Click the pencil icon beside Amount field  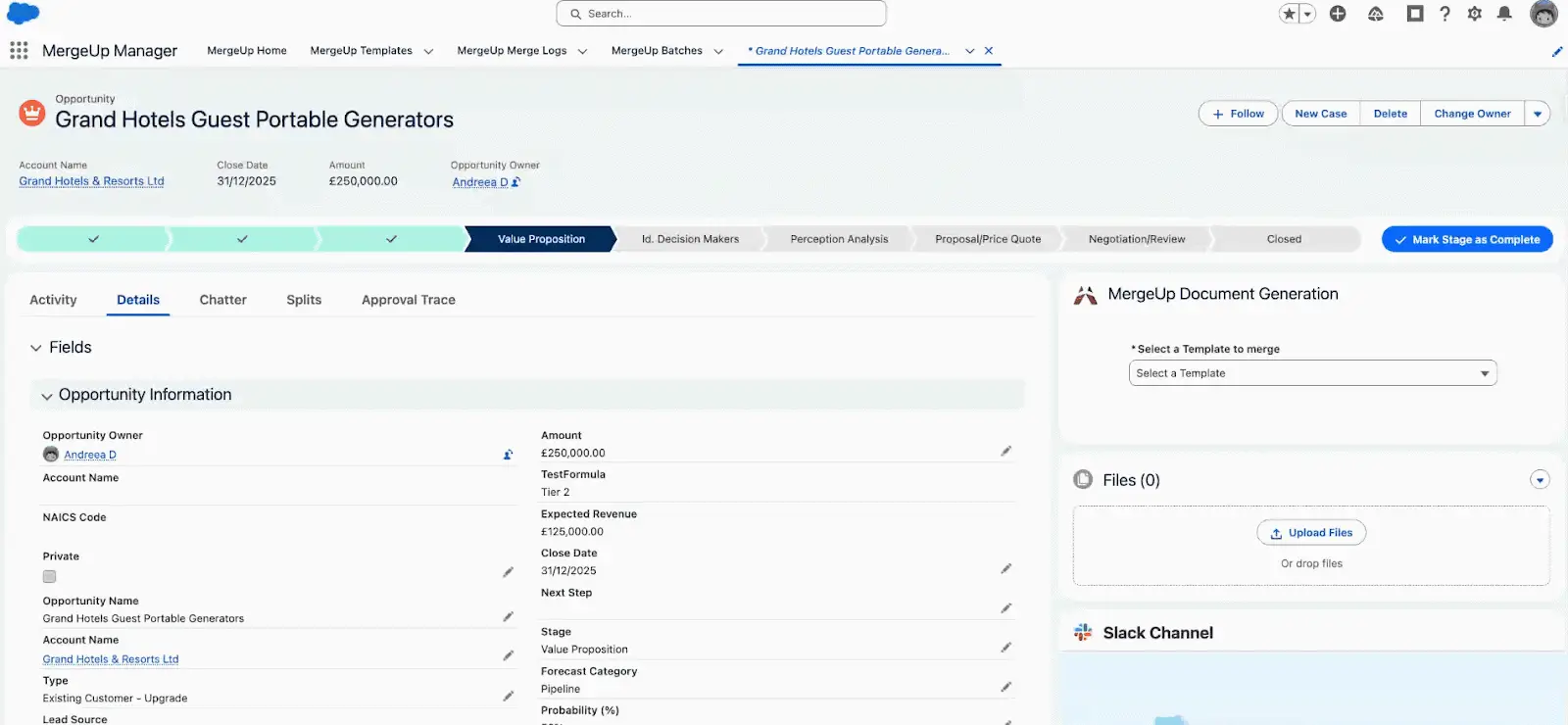pos(1005,452)
